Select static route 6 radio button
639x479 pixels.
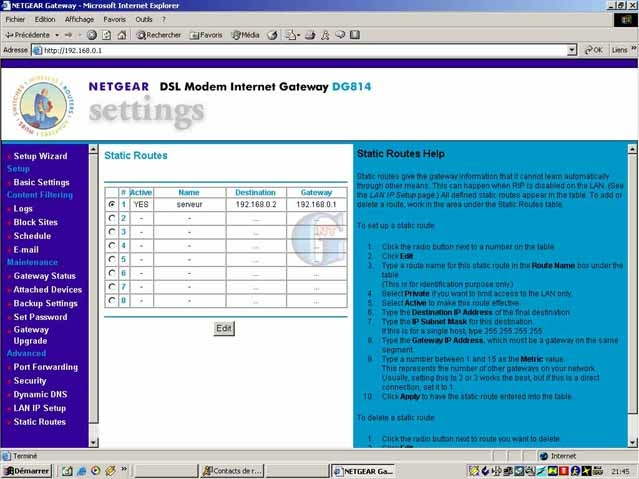click(x=112, y=273)
